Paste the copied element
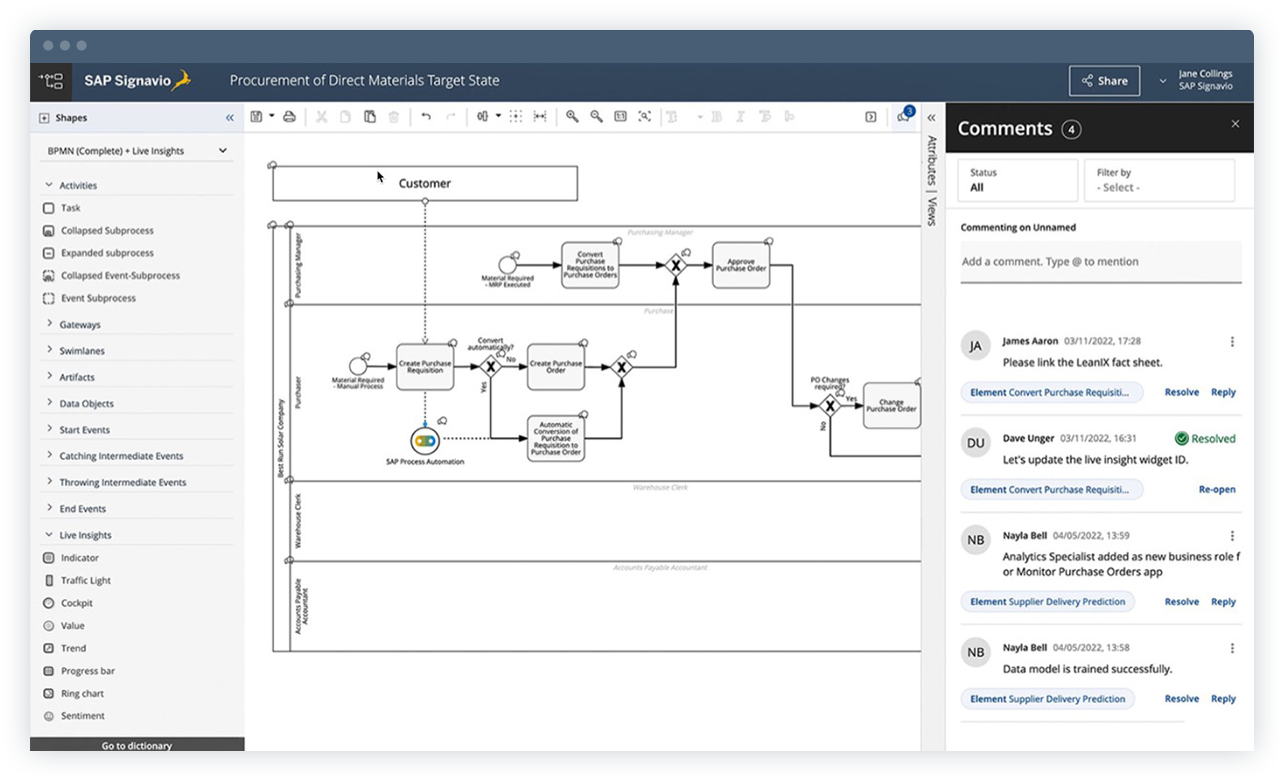The image size is (1284, 780). (x=369, y=117)
